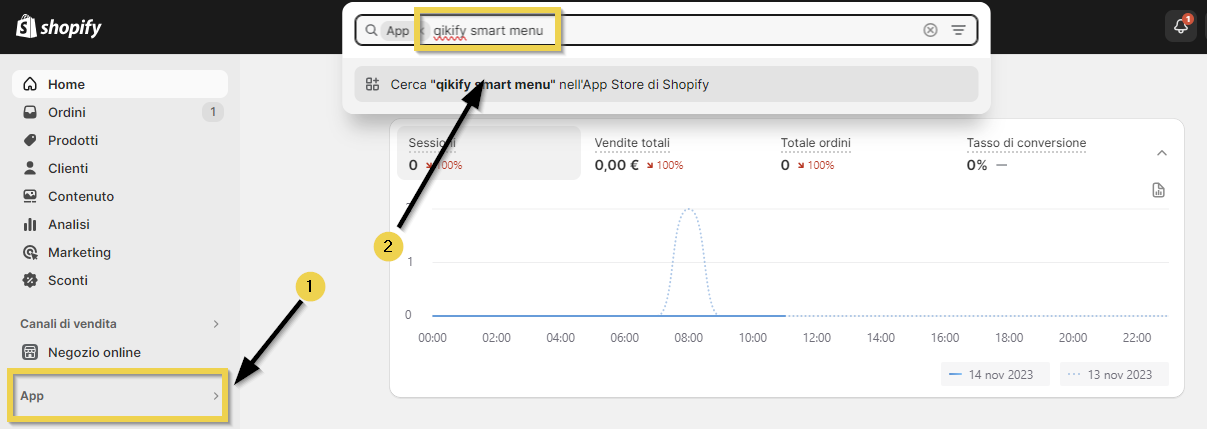The height and width of the screenshot is (429, 1207).
Task: Clear the search field with X icon
Action: 930,30
